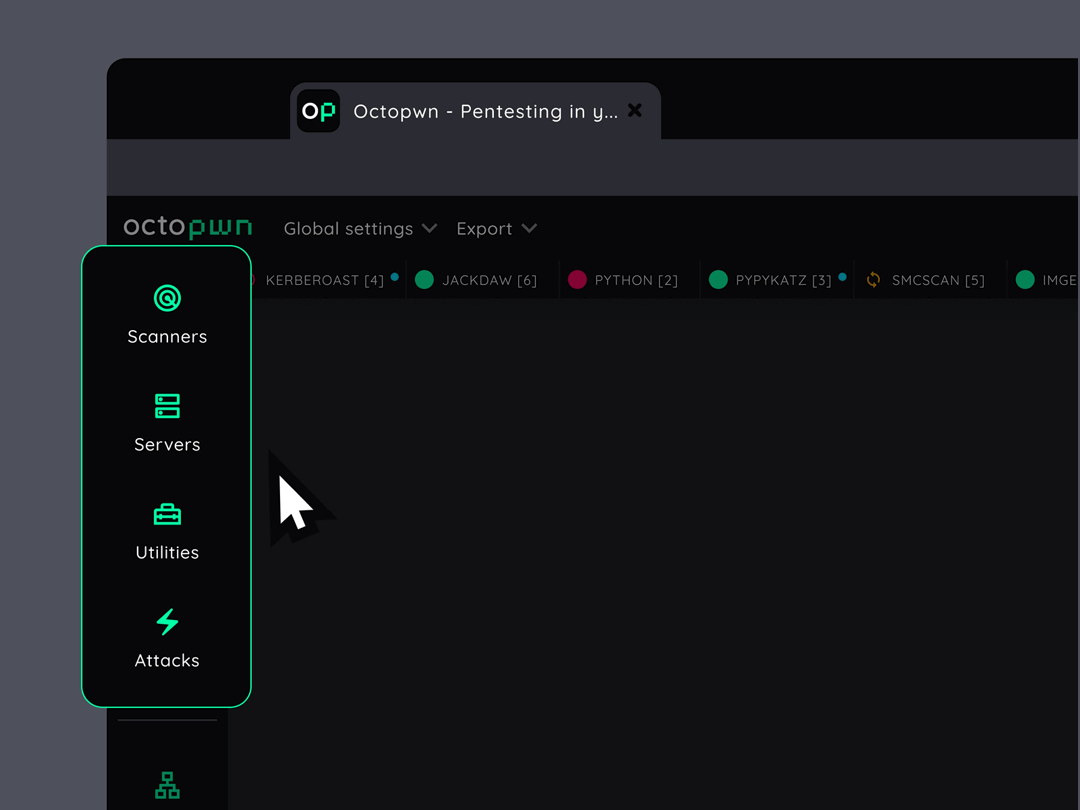Click the blue notification dot on PYPYKATZ tab
Image resolution: width=1080 pixels, height=810 pixels.
pos(842,277)
